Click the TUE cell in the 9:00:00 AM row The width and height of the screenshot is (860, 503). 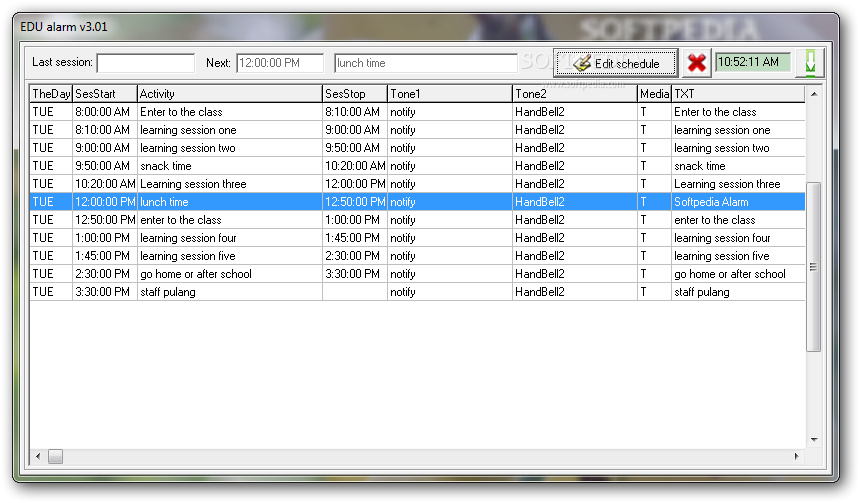(51, 148)
